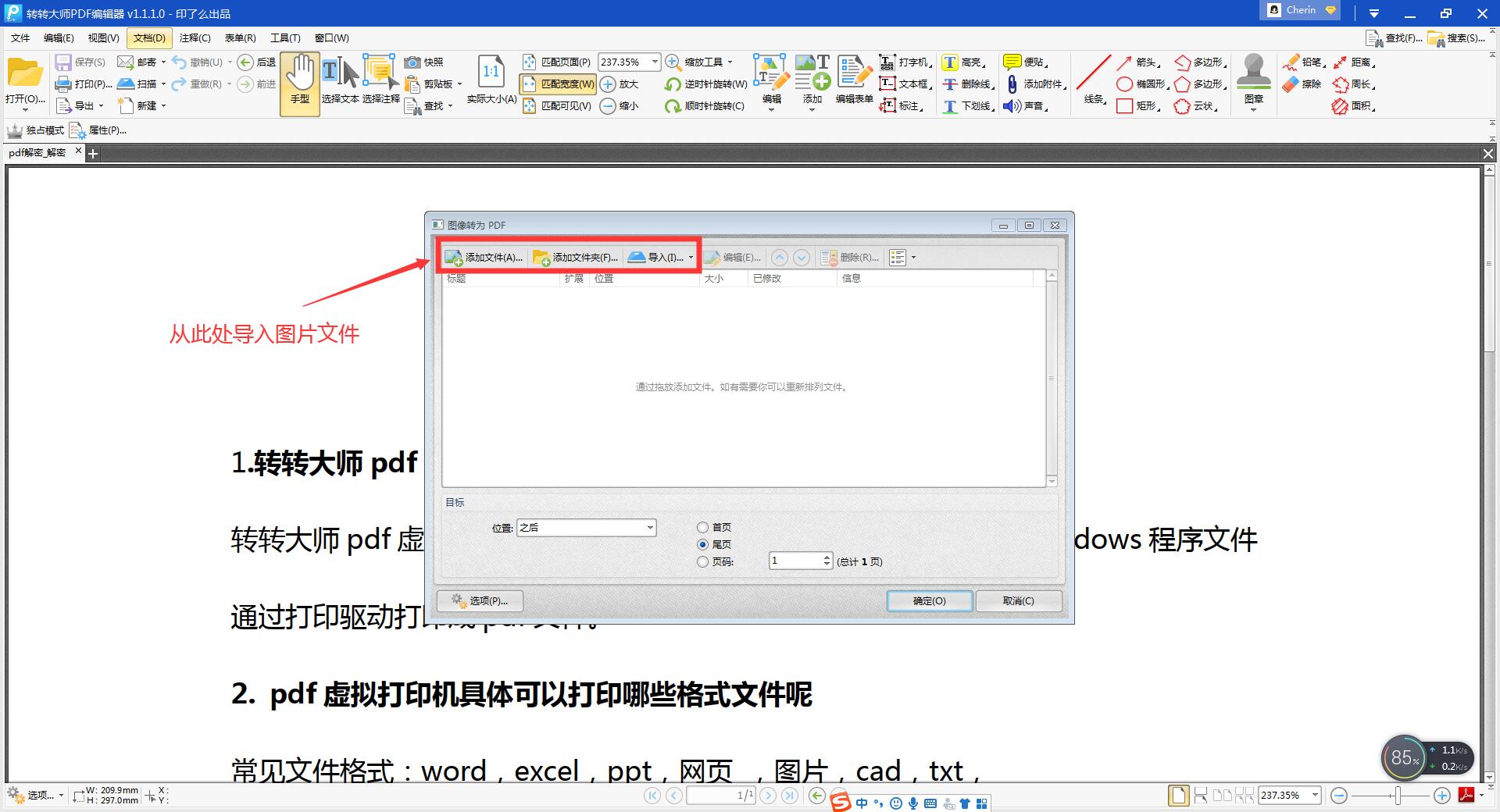This screenshot has width=1500, height=812.
Task: Click the page number stepper in dialog
Action: [827, 561]
